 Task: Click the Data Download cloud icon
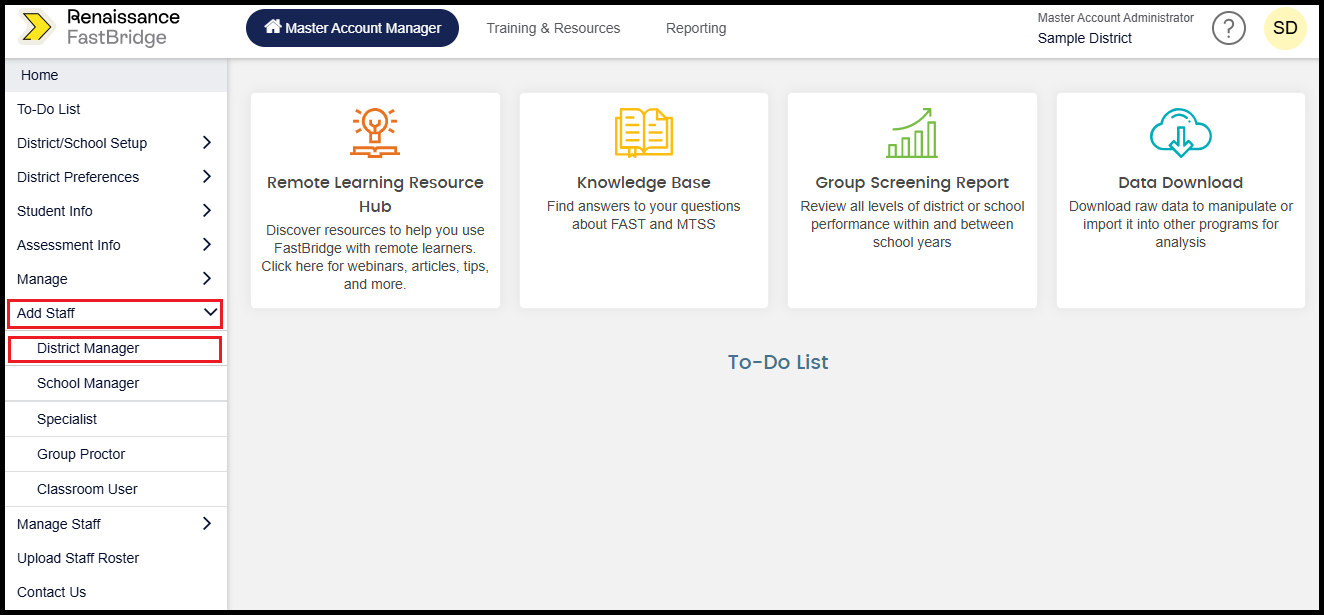[x=1180, y=132]
